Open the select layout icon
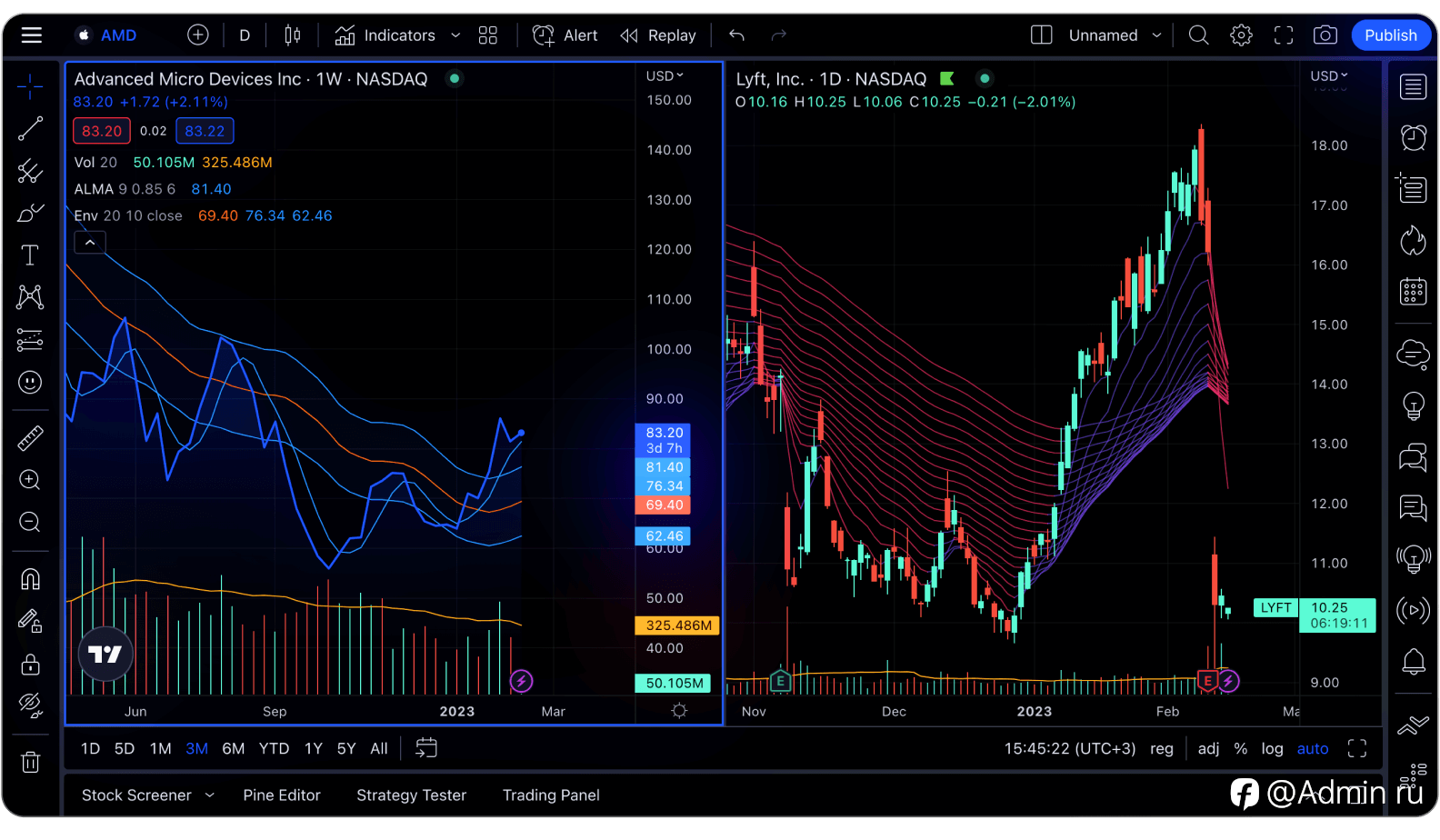Screen dimensions: 1440x840 [1042, 35]
